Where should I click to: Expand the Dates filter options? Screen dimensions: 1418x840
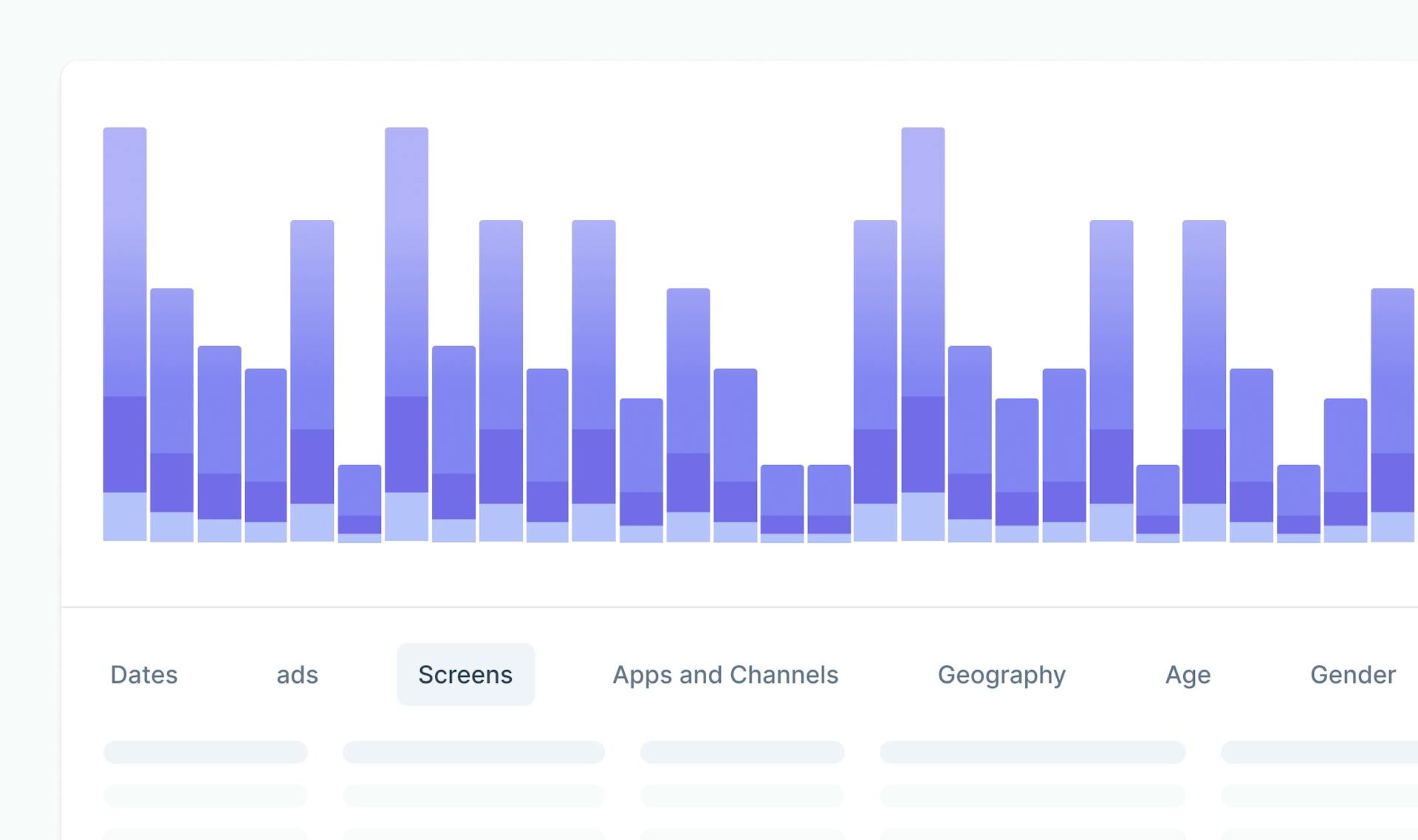point(143,674)
